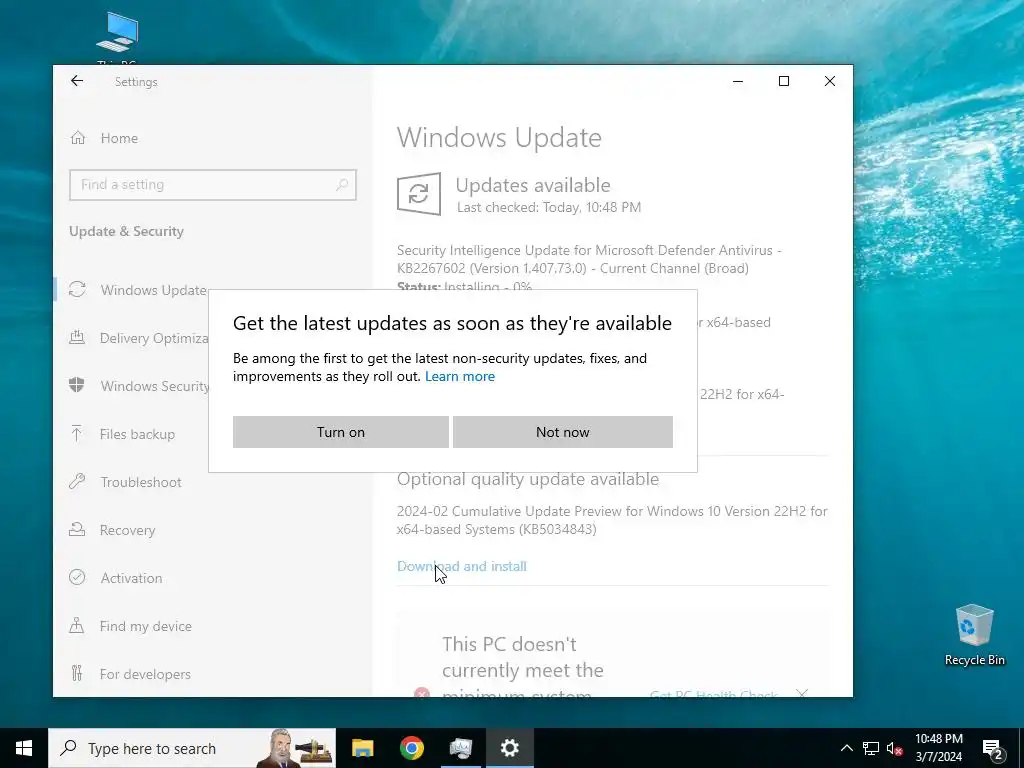
Task: Focus the Find a setting box
Action: (x=213, y=185)
